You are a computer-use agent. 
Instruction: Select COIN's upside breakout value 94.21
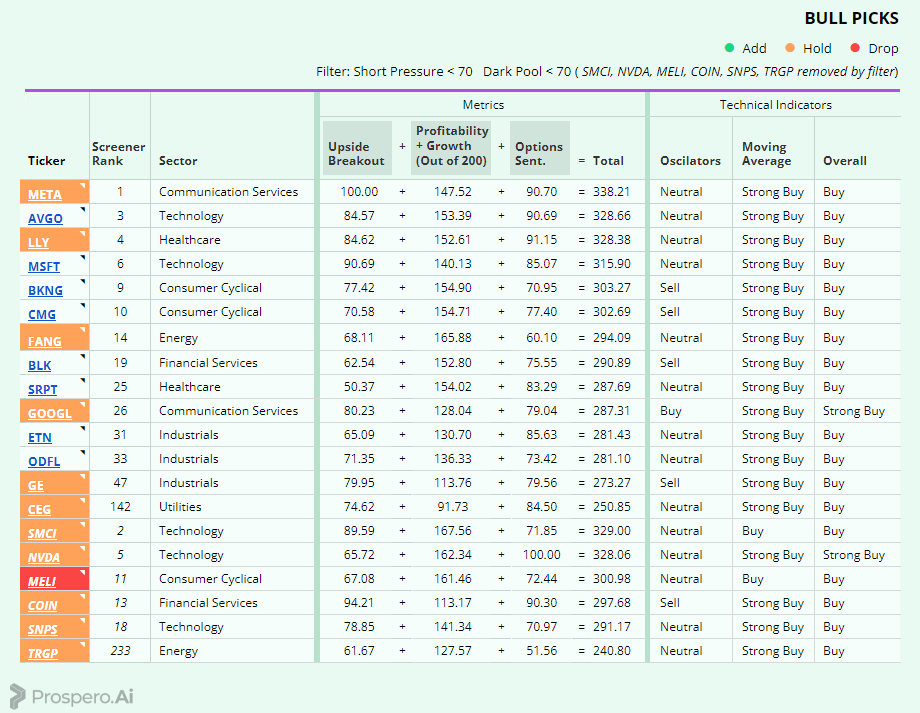359,603
